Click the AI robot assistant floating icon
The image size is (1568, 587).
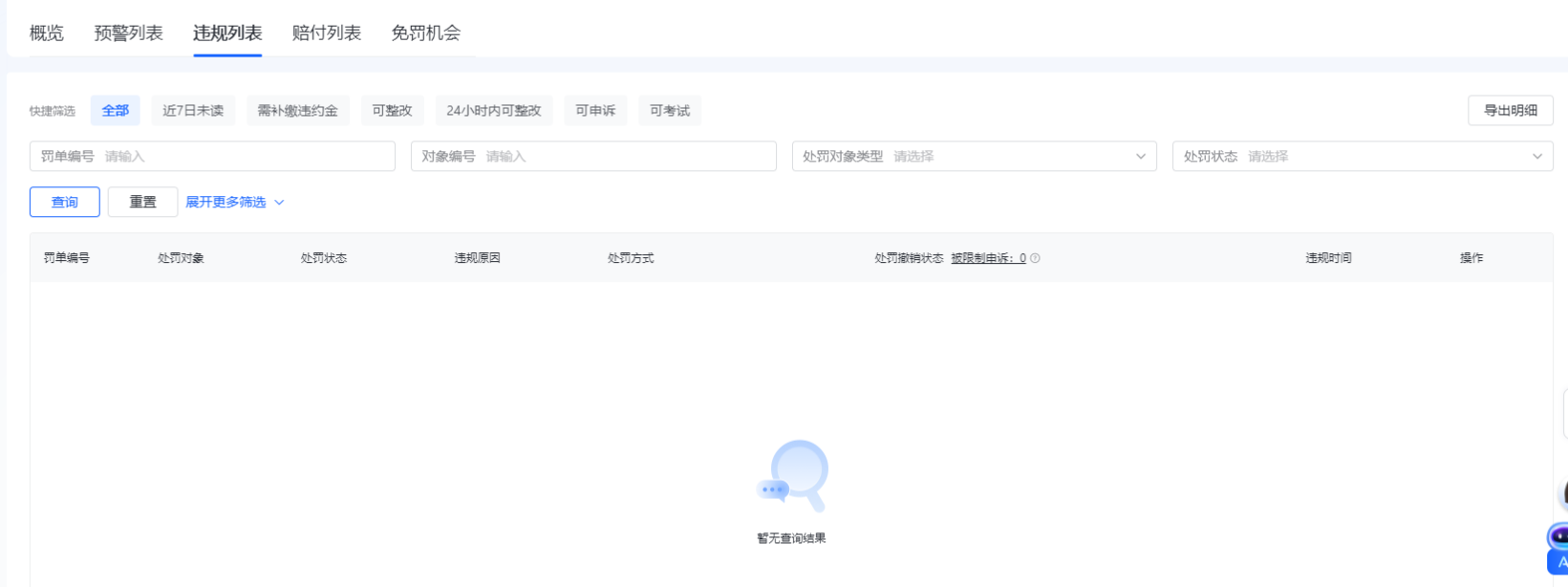click(1558, 537)
